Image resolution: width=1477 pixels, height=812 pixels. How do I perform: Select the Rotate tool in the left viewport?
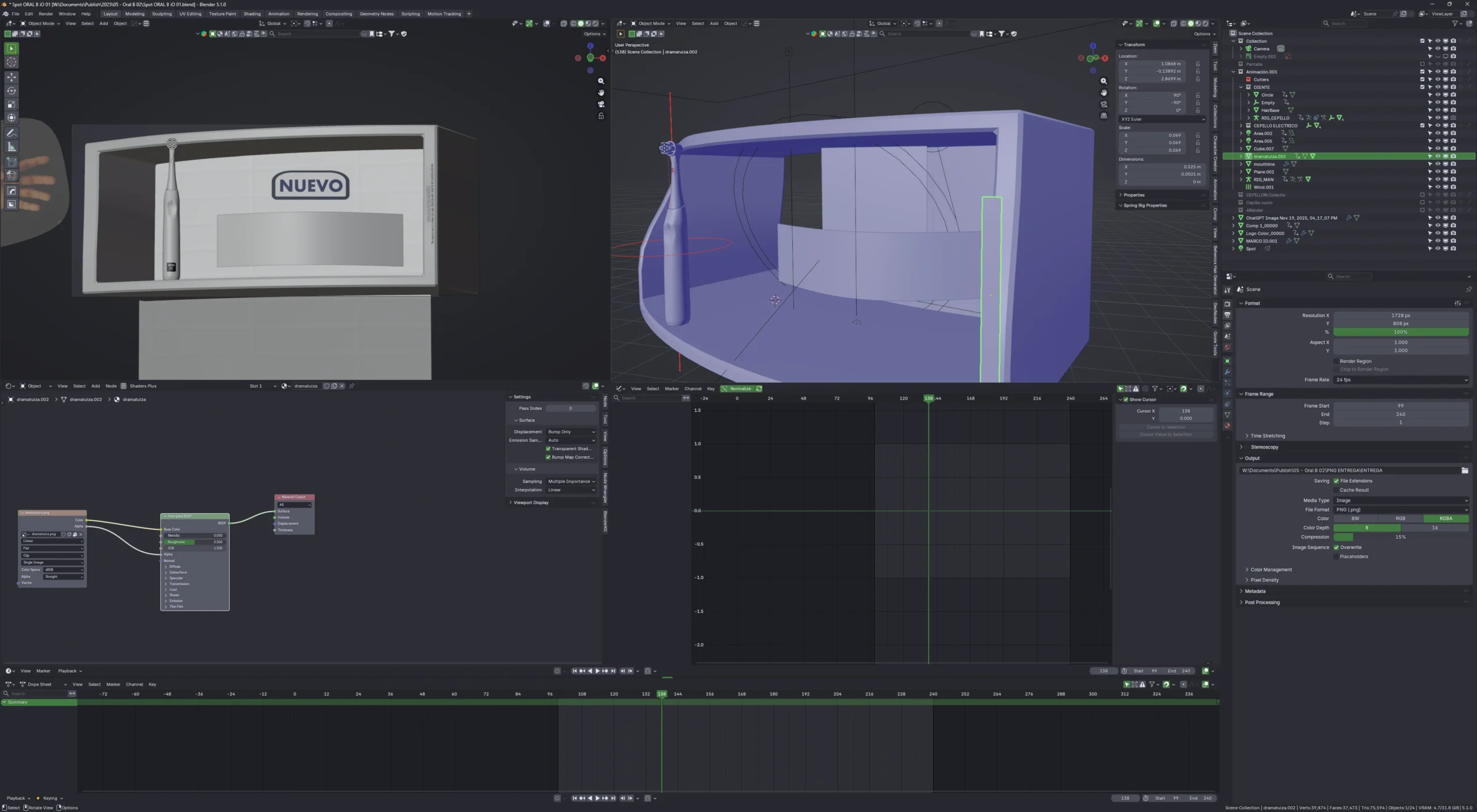(x=12, y=91)
